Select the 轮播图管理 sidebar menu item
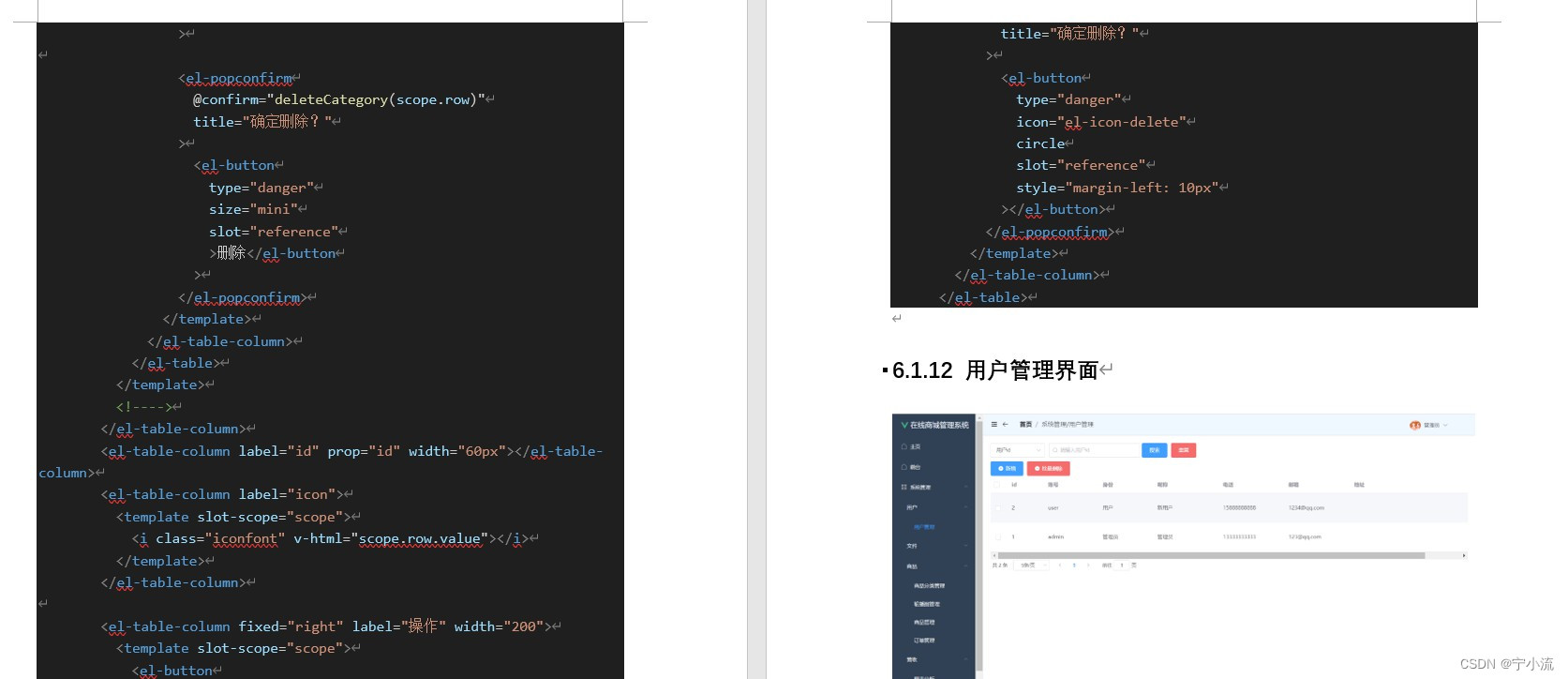Viewport: 1568px width, 679px height. pos(927,604)
